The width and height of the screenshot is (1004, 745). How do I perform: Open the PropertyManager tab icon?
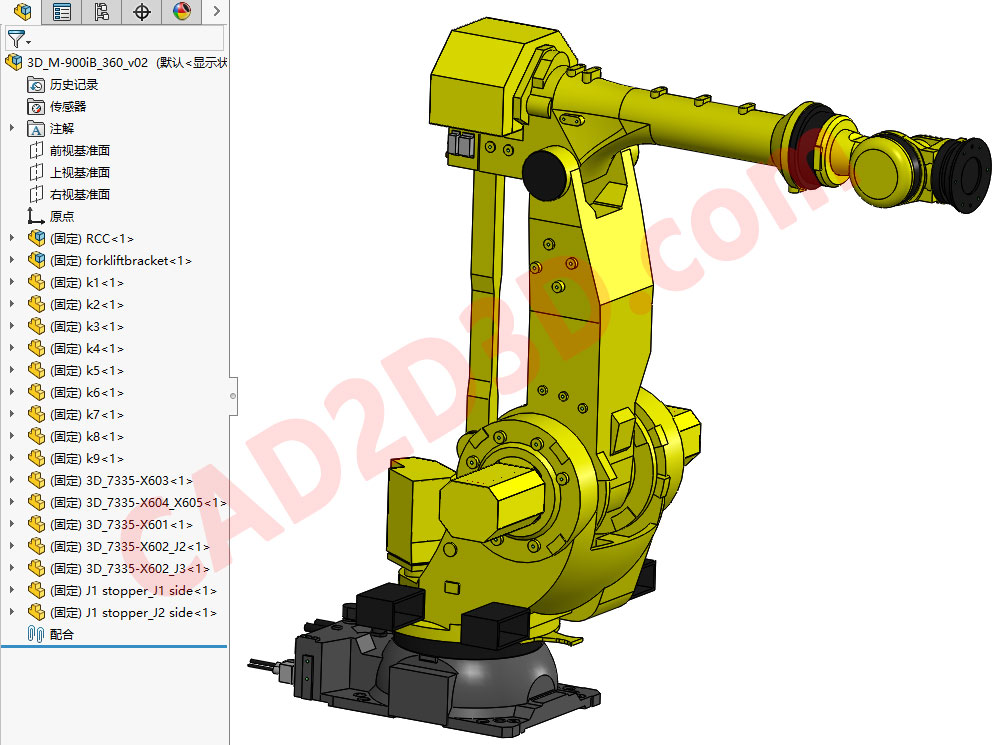(61, 12)
